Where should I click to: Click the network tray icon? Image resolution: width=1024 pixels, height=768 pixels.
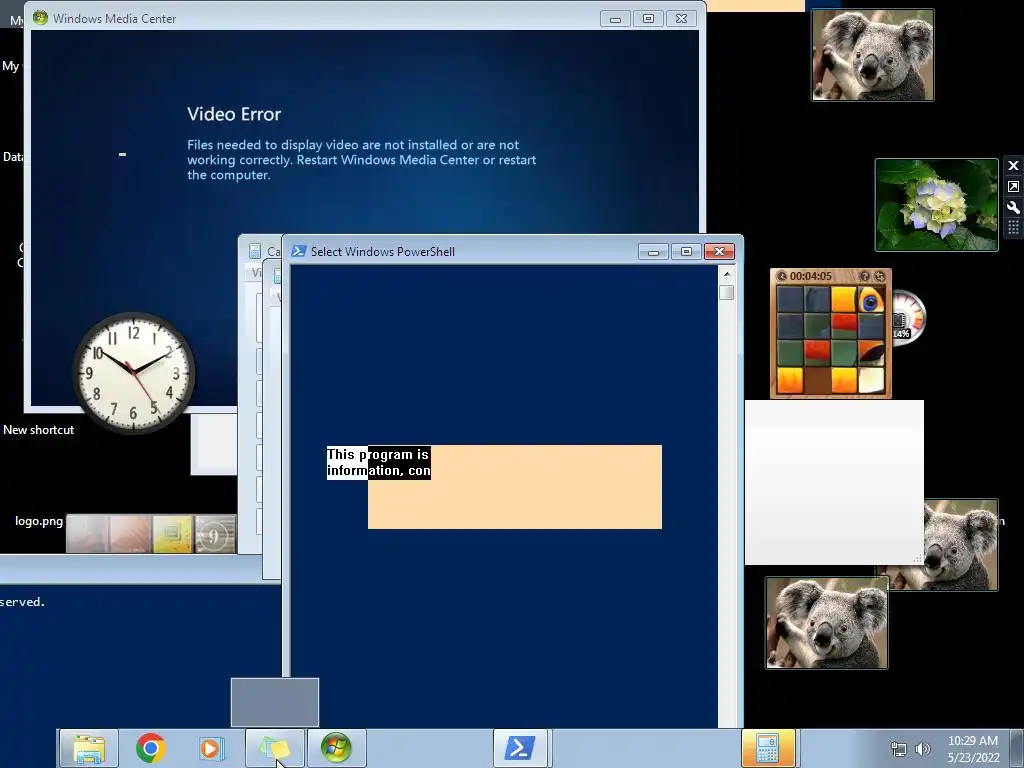pos(899,749)
